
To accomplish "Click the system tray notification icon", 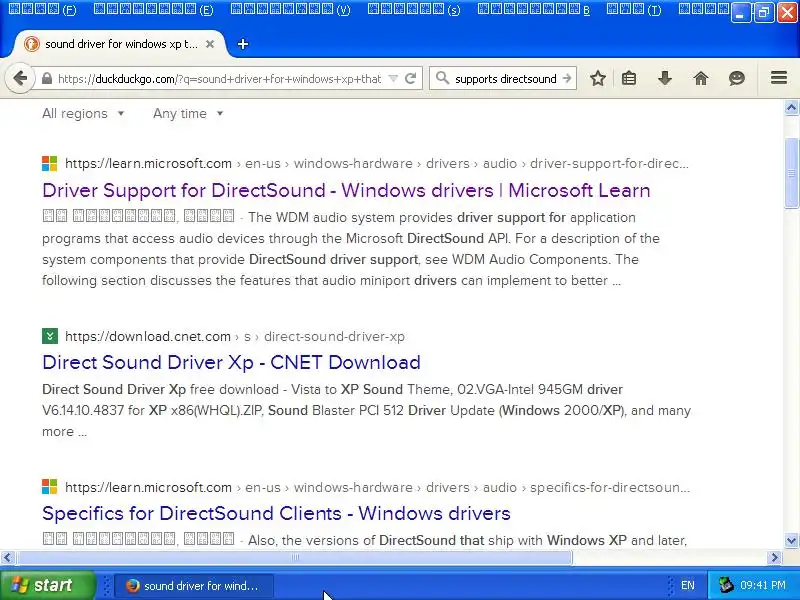I will tap(725, 585).
